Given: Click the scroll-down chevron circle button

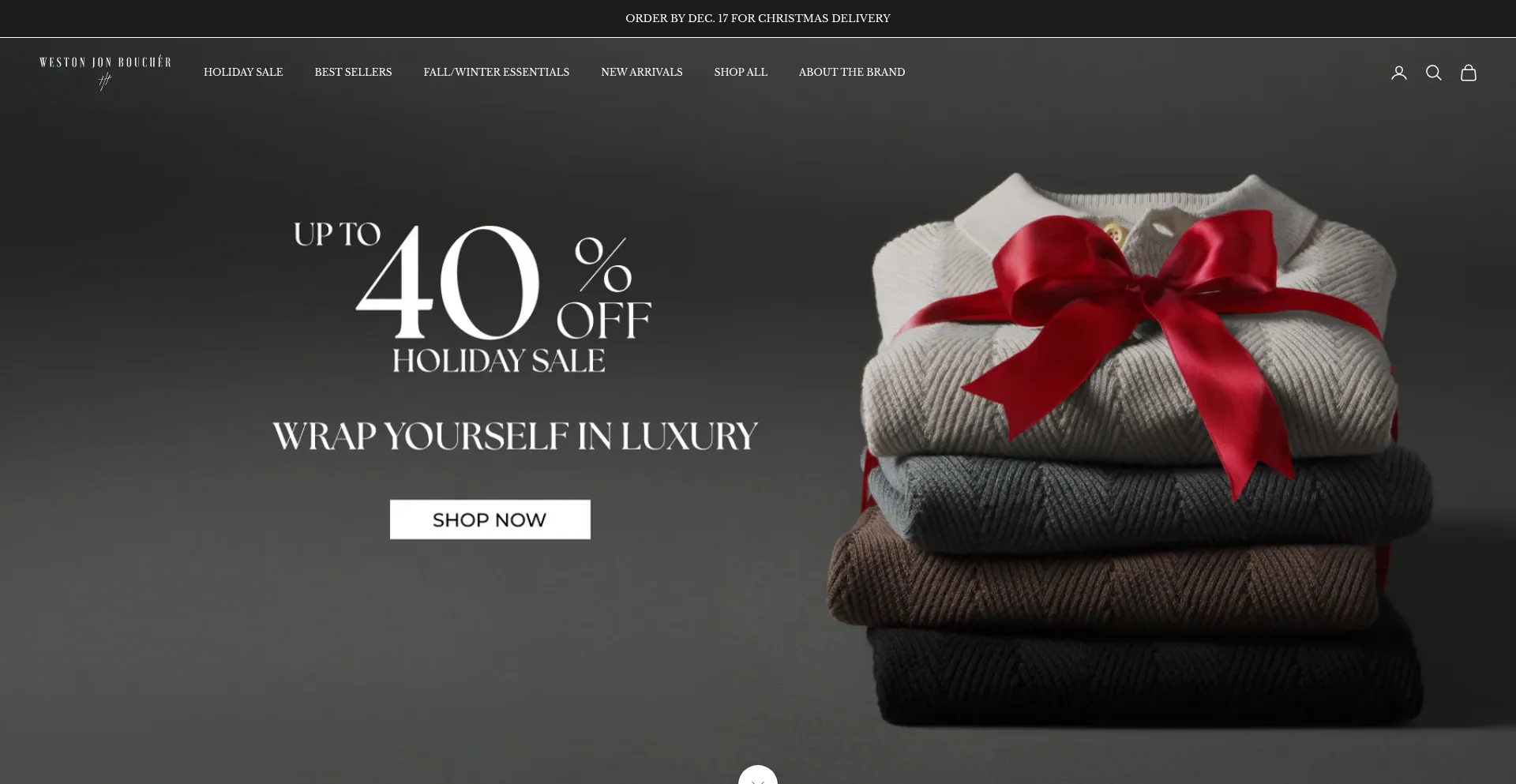Looking at the screenshot, I should [x=757, y=775].
